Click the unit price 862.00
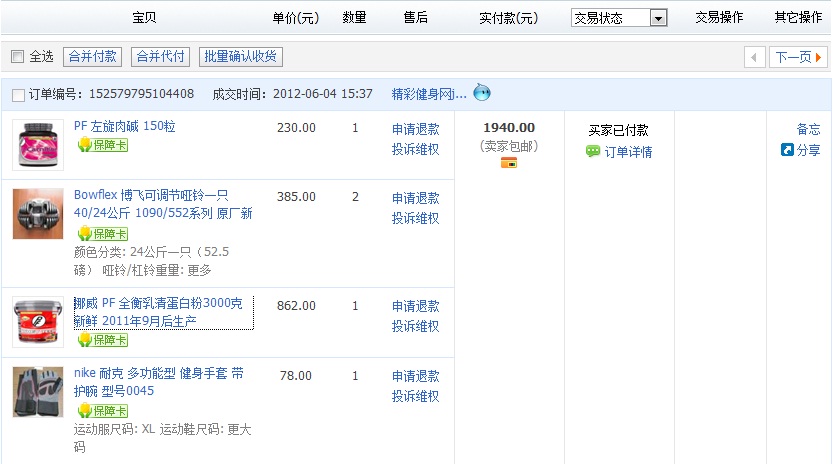Image resolution: width=833 pixels, height=464 pixels. tap(296, 306)
